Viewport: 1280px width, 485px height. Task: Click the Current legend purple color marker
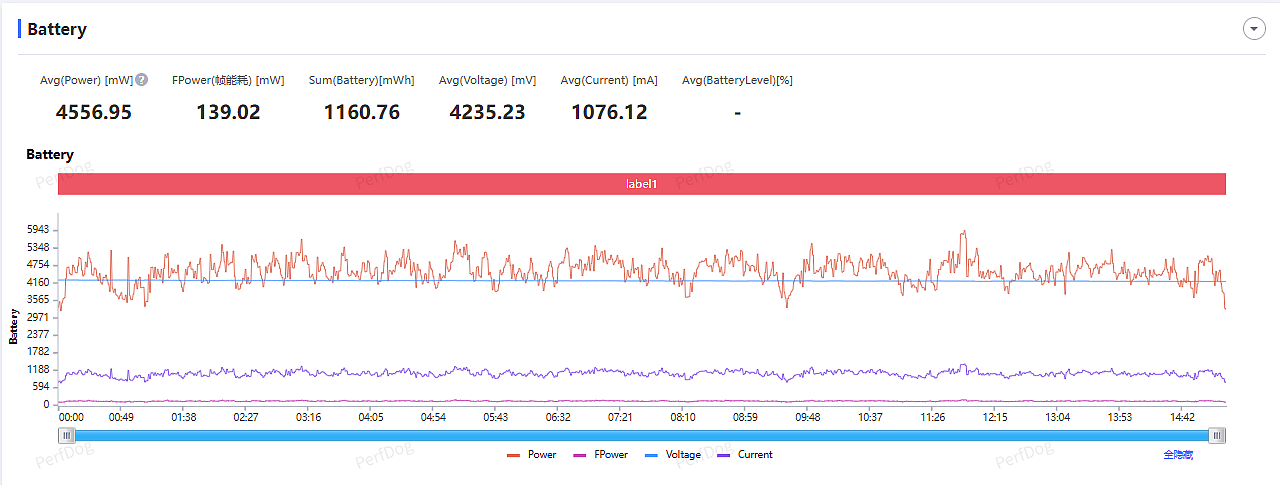pyautogui.click(x=724, y=455)
